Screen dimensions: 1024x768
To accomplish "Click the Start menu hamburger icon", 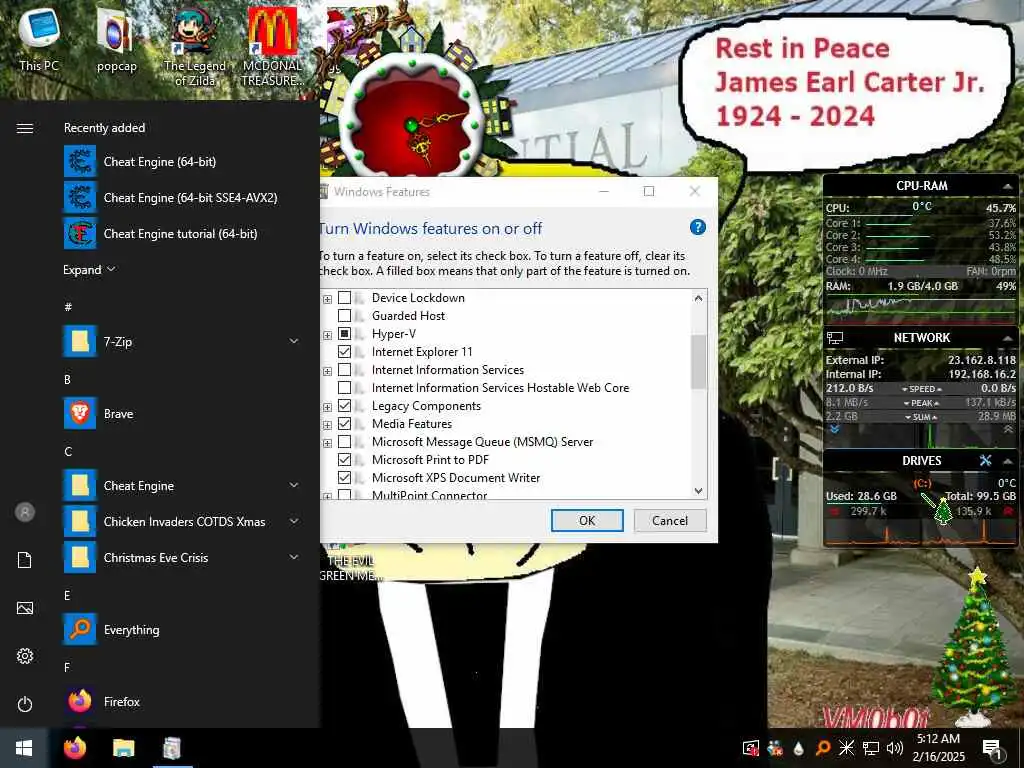I will click(x=25, y=128).
